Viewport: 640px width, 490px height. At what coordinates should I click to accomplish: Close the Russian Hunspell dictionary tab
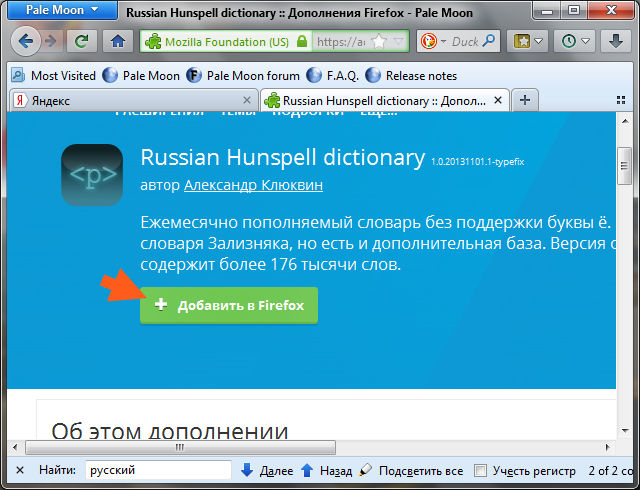tap(498, 100)
